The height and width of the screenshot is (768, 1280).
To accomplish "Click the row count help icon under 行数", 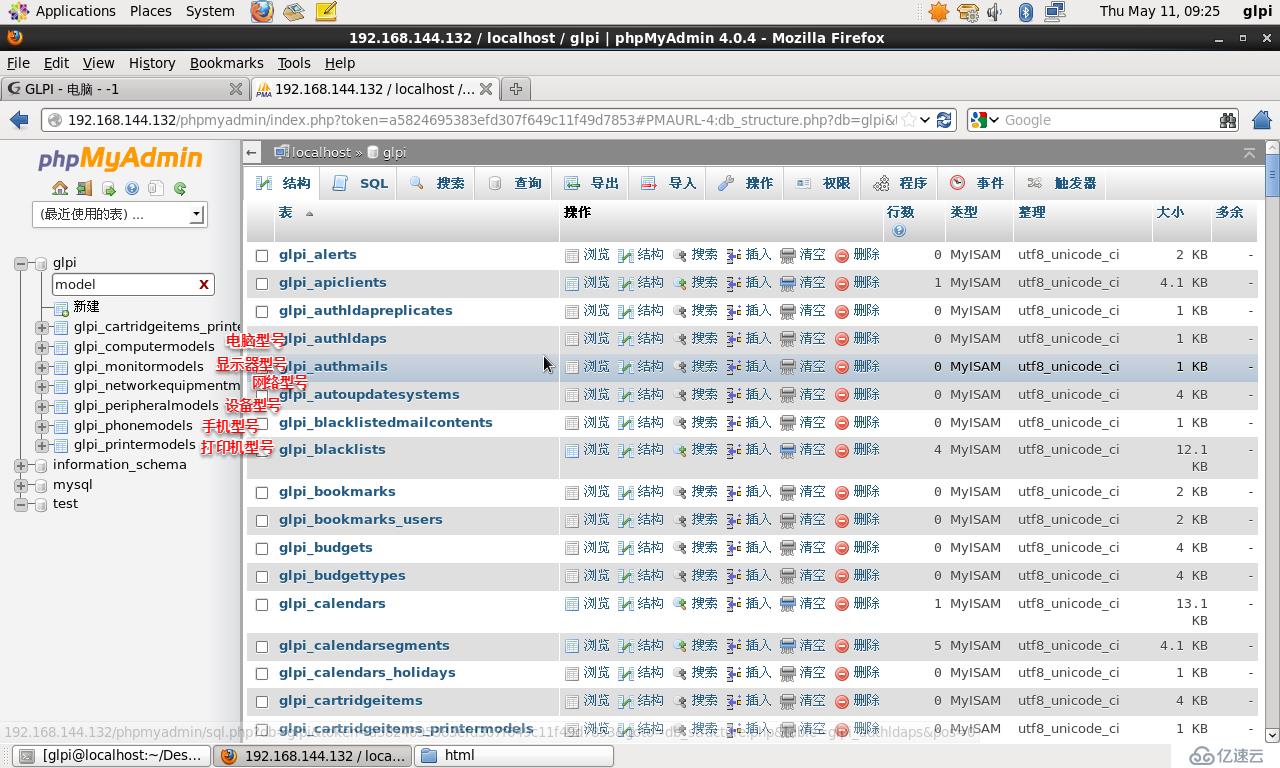I will click(899, 231).
